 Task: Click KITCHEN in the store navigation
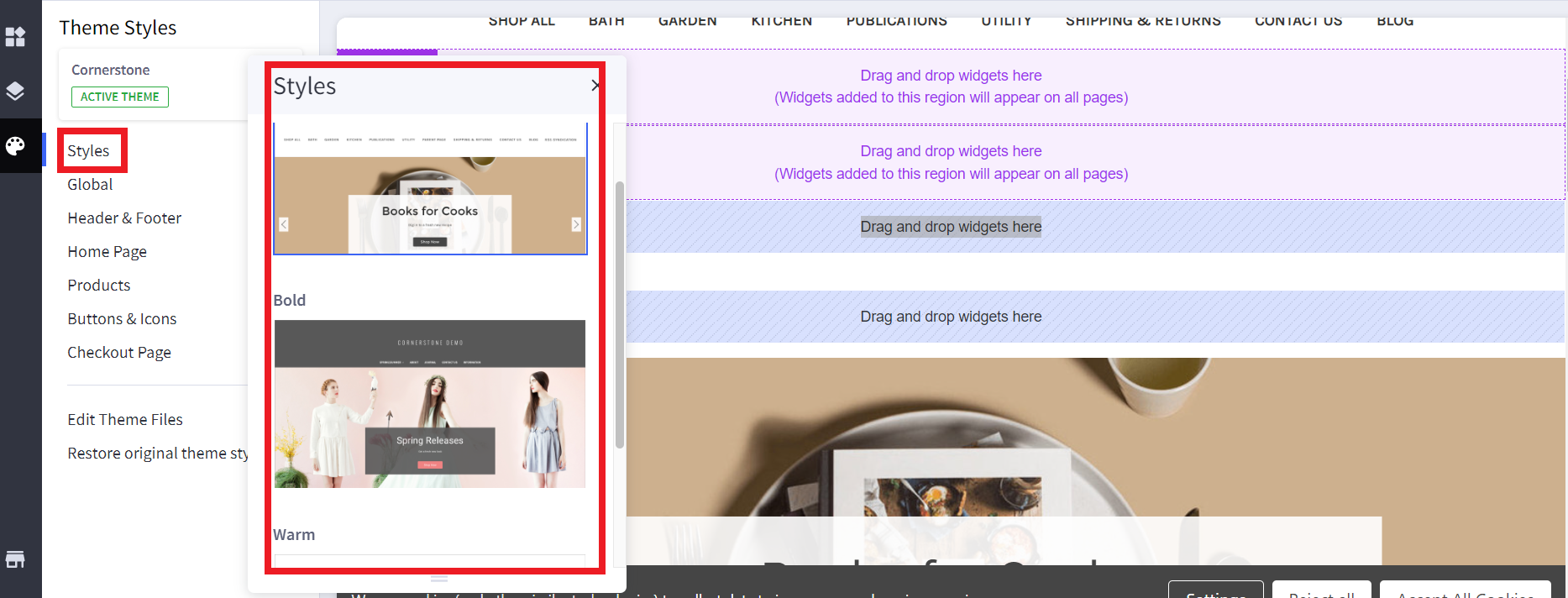pyautogui.click(x=782, y=21)
